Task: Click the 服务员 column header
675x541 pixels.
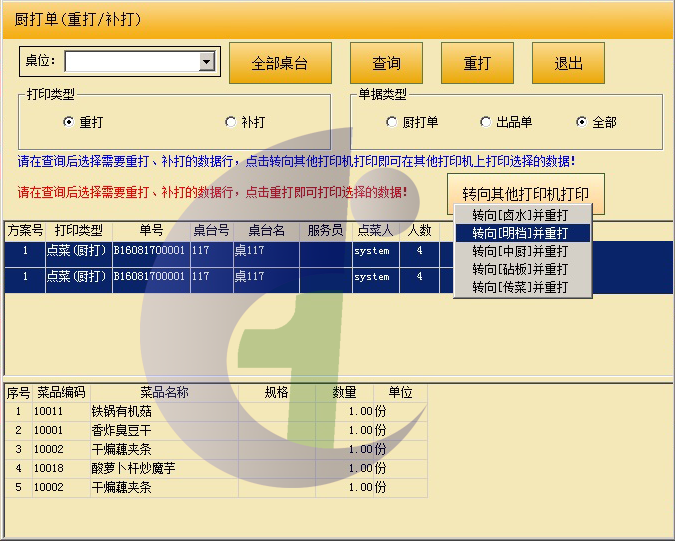Action: click(x=325, y=231)
